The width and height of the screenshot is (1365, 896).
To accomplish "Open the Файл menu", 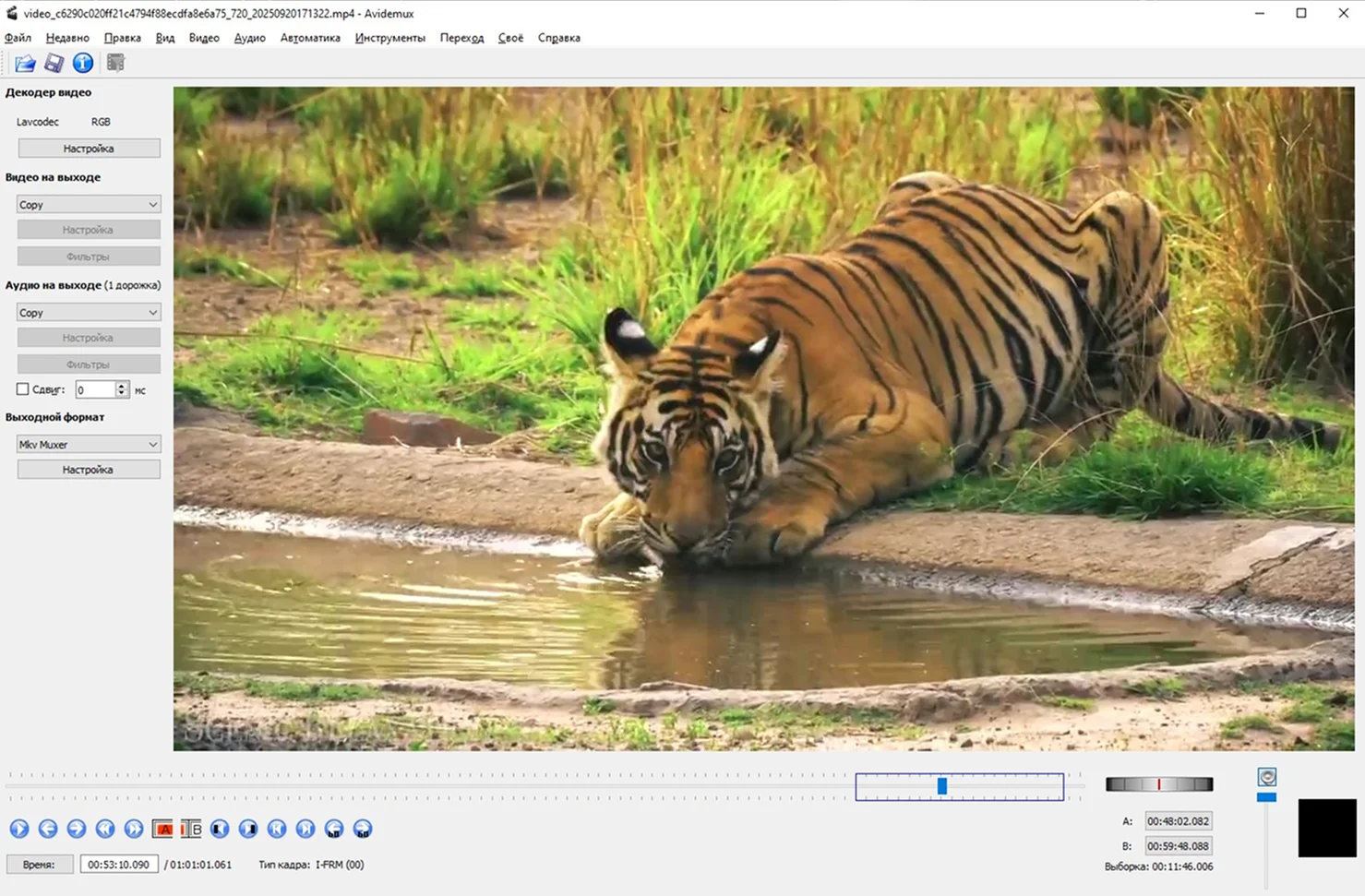I will tap(18, 38).
